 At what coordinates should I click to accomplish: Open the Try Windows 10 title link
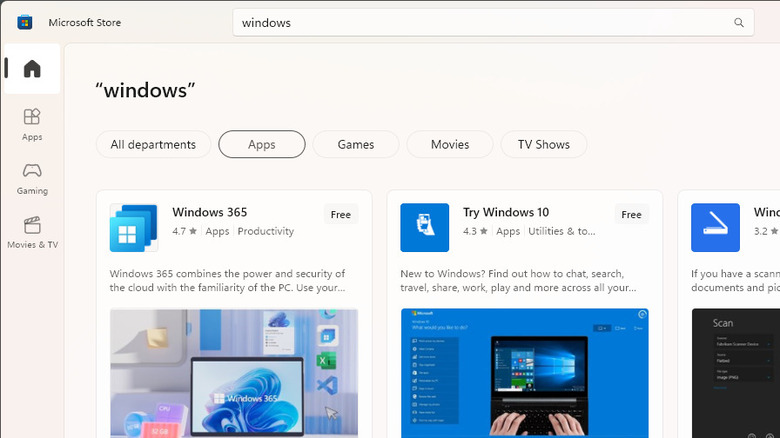pos(506,212)
